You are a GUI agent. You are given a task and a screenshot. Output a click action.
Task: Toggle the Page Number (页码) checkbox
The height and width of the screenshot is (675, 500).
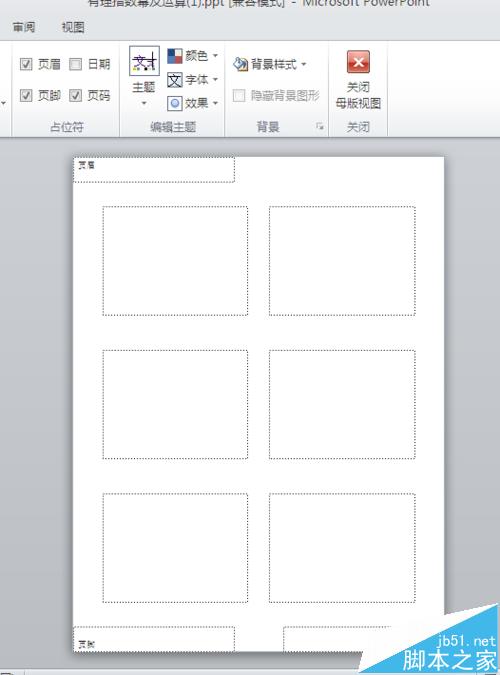[x=75, y=95]
